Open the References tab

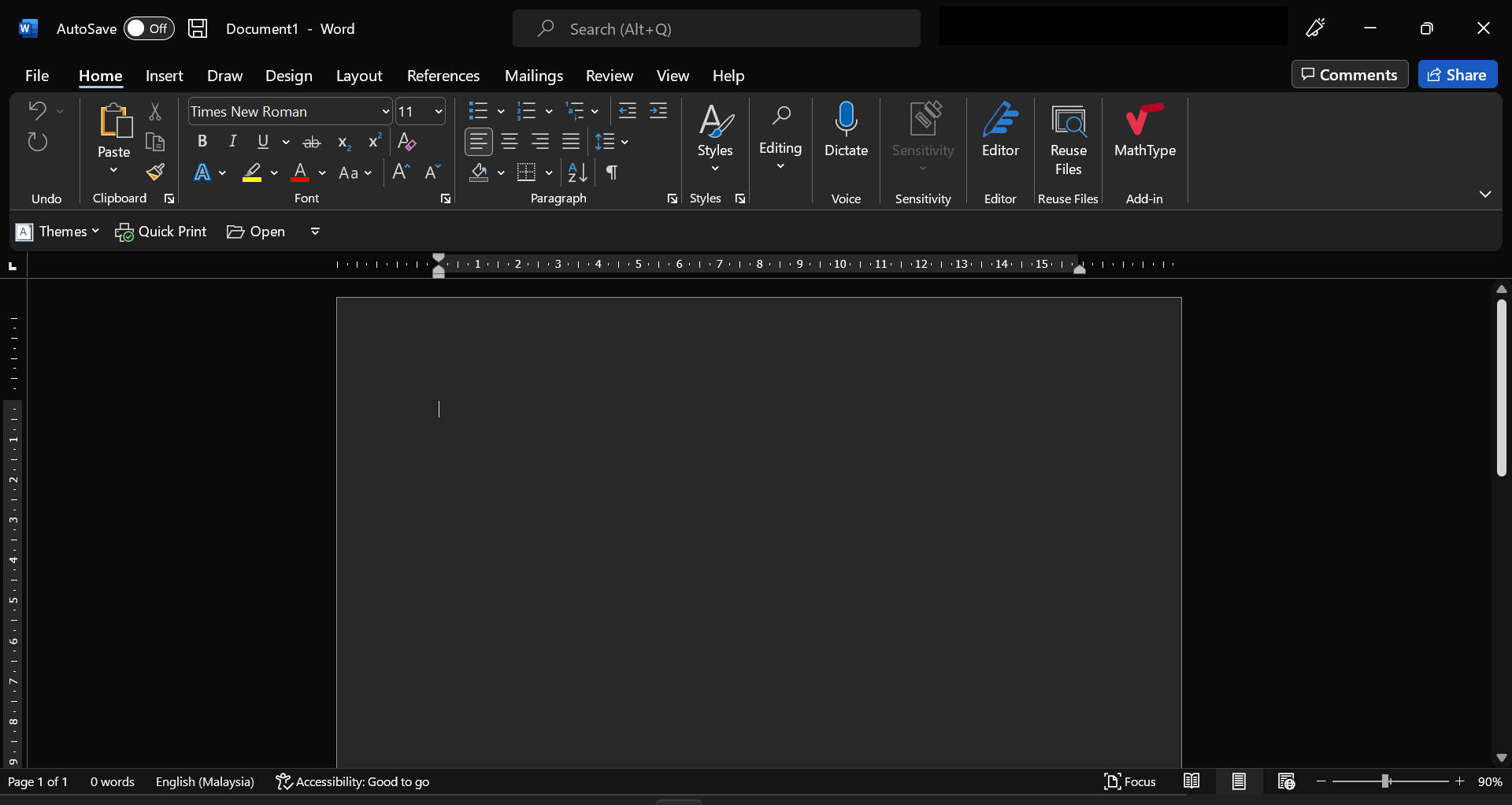tap(443, 76)
